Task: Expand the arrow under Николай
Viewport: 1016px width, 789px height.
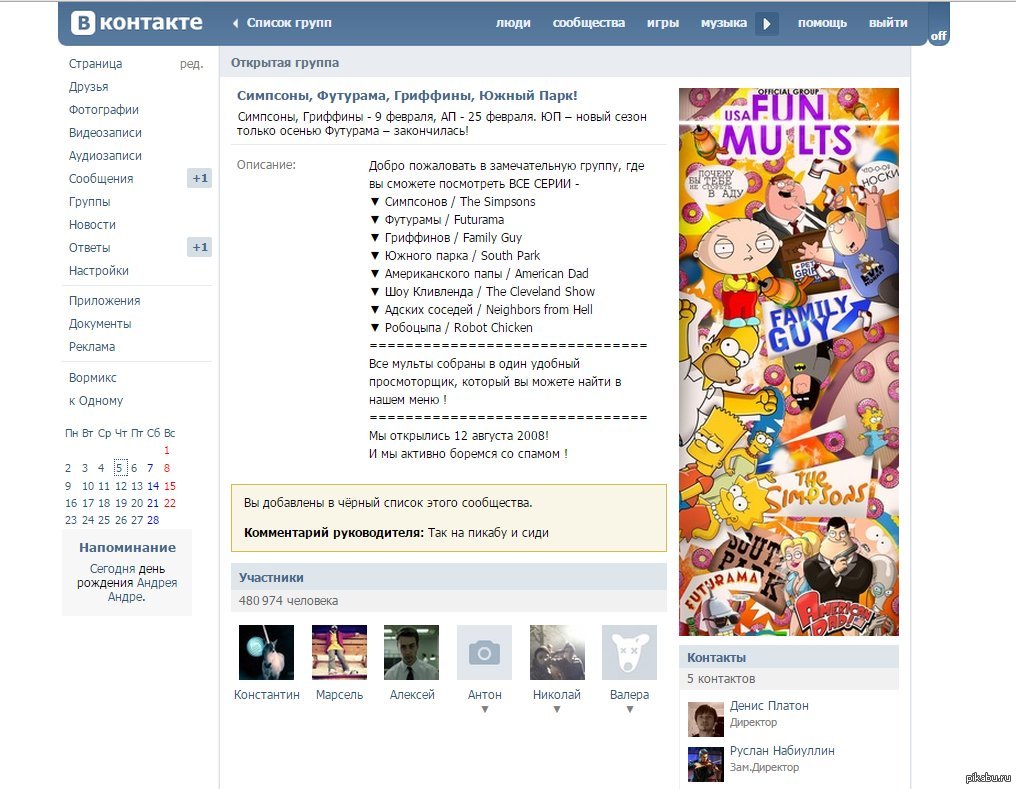Action: coord(557,710)
